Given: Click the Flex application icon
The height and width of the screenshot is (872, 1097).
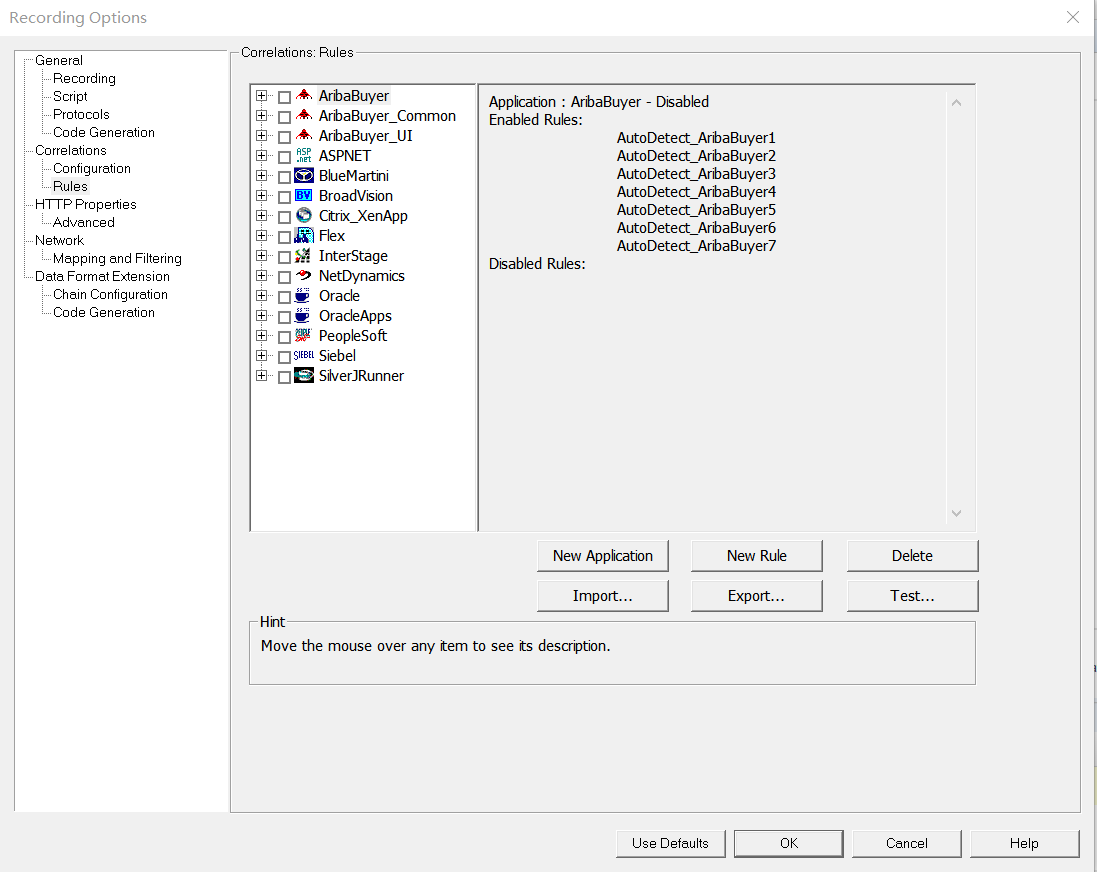Looking at the screenshot, I should [x=304, y=235].
